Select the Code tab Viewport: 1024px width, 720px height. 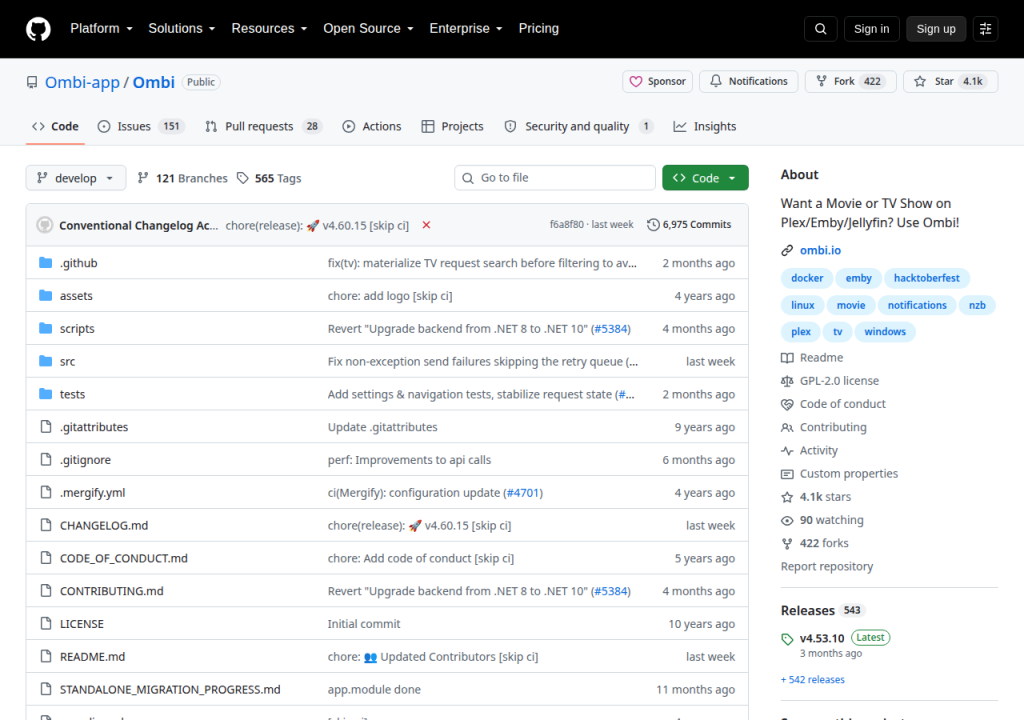(56, 126)
